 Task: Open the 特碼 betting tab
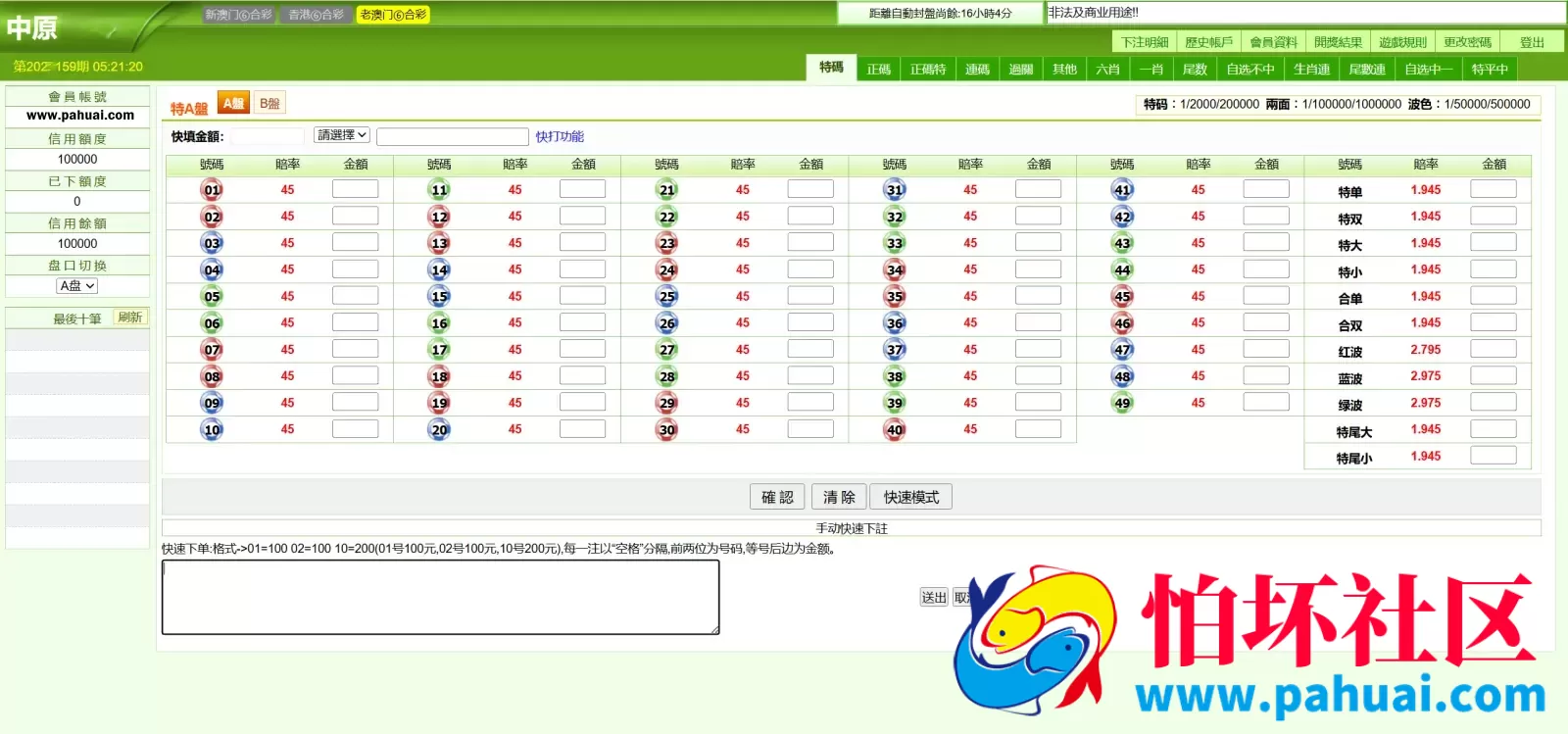[x=831, y=68]
